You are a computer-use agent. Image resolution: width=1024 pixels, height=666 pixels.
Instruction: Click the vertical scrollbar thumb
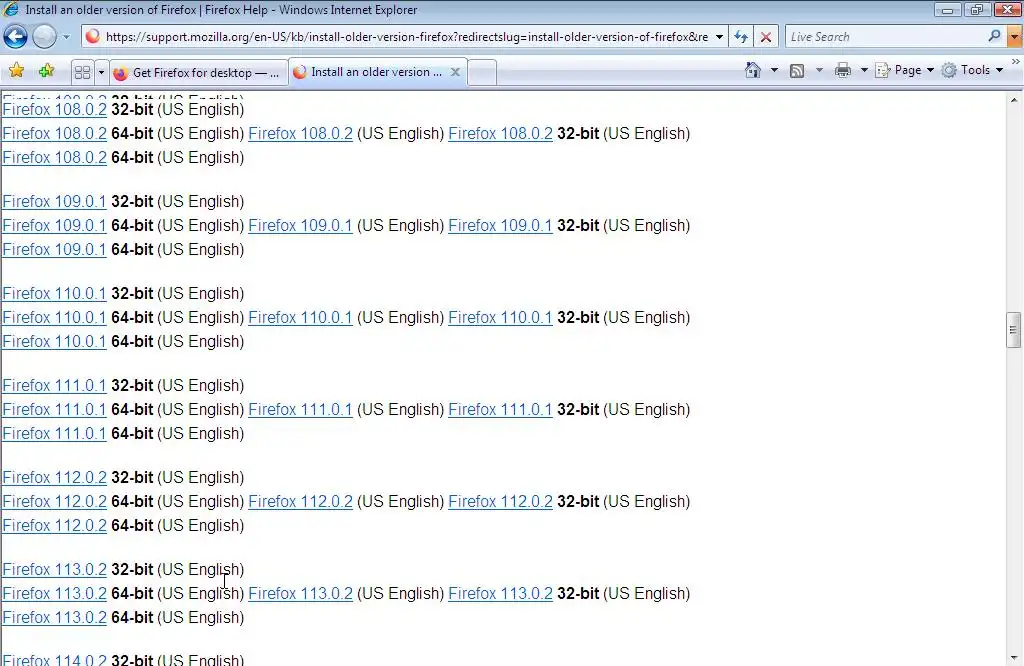click(x=1014, y=330)
